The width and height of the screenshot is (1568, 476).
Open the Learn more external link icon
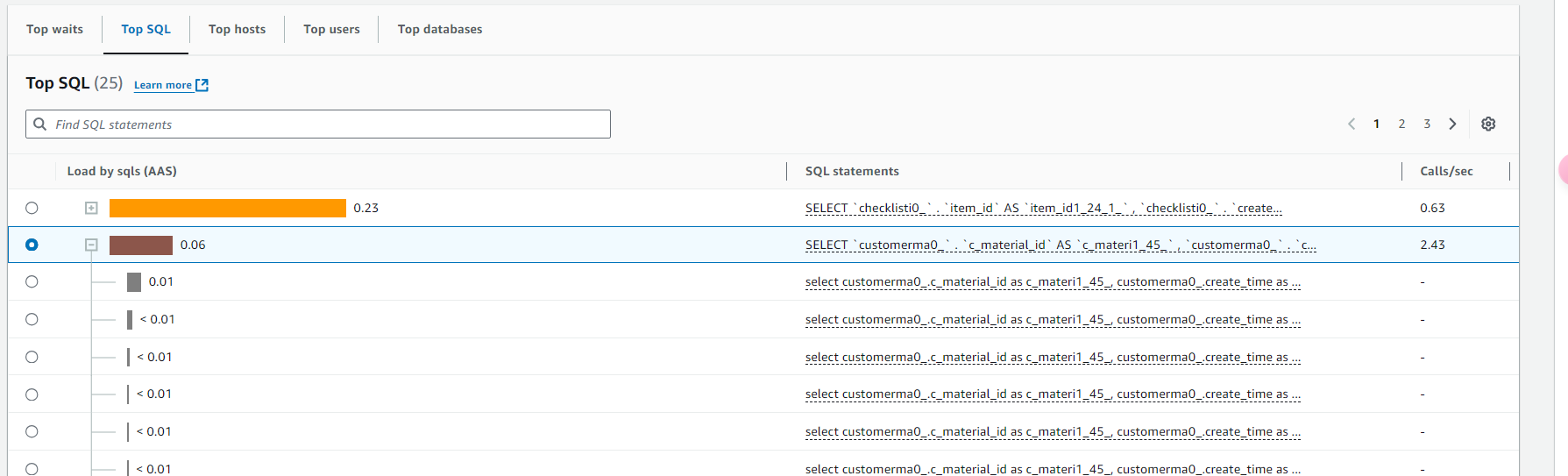[202, 85]
